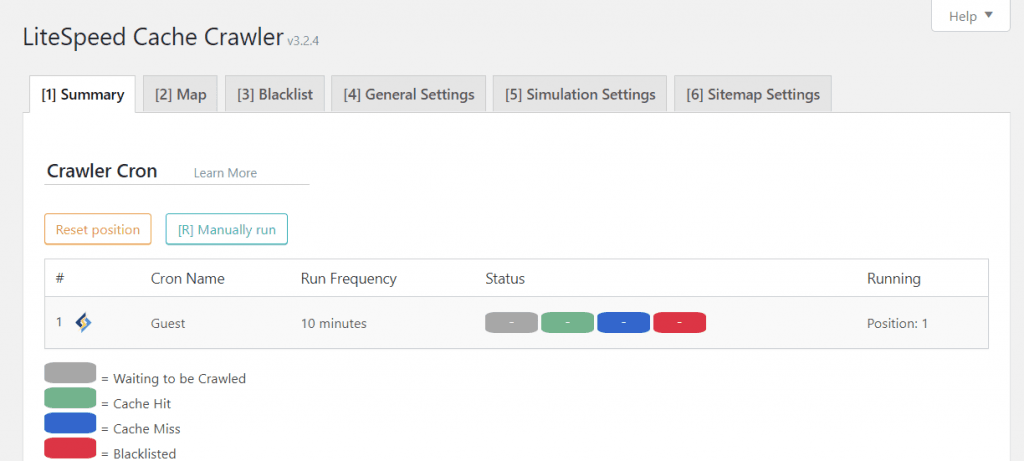
Task: Click the red Blacklisted legend swatch
Action: (70, 449)
